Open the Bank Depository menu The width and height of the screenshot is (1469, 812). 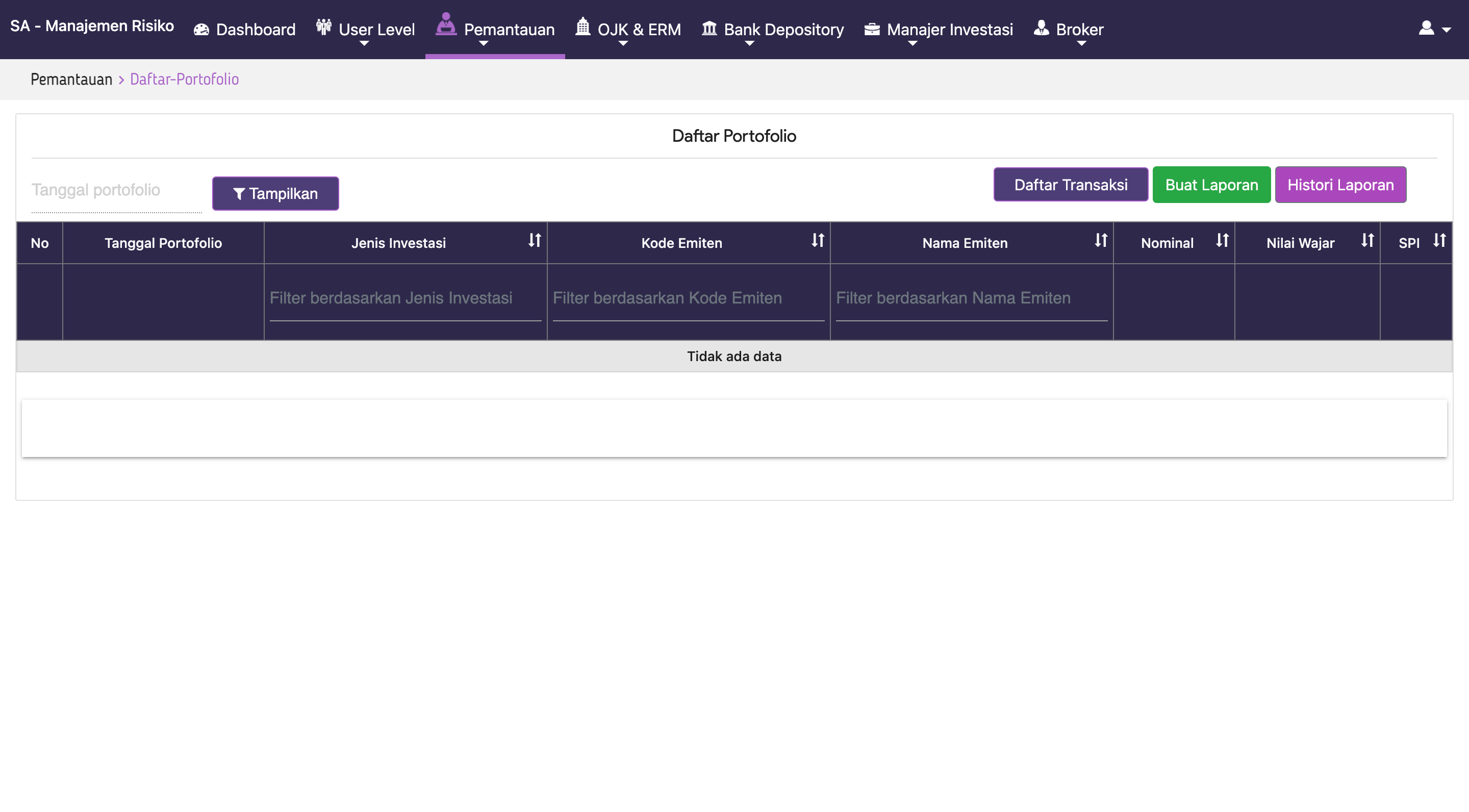click(x=773, y=30)
